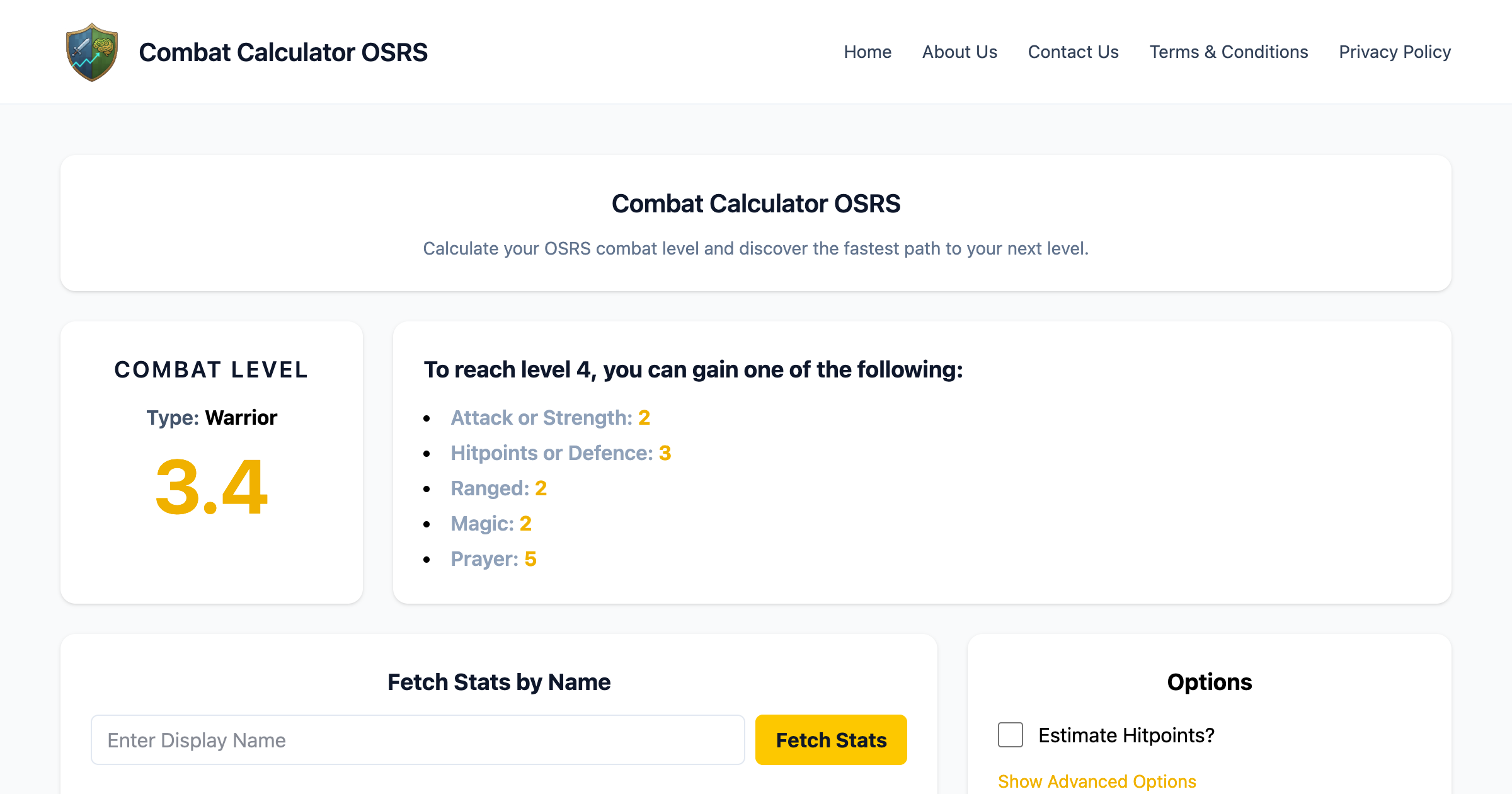Click the Options panel heading
This screenshot has width=1512, height=794.
coord(1209,682)
